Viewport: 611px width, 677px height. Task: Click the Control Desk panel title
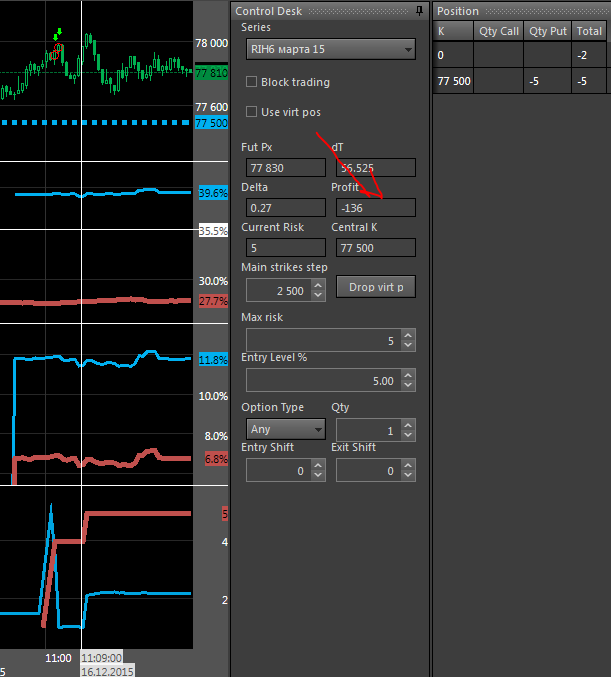[x=268, y=11]
